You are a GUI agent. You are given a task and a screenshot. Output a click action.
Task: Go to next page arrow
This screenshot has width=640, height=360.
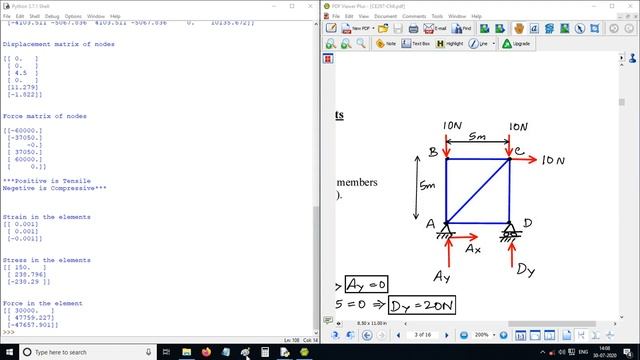(x=446, y=335)
